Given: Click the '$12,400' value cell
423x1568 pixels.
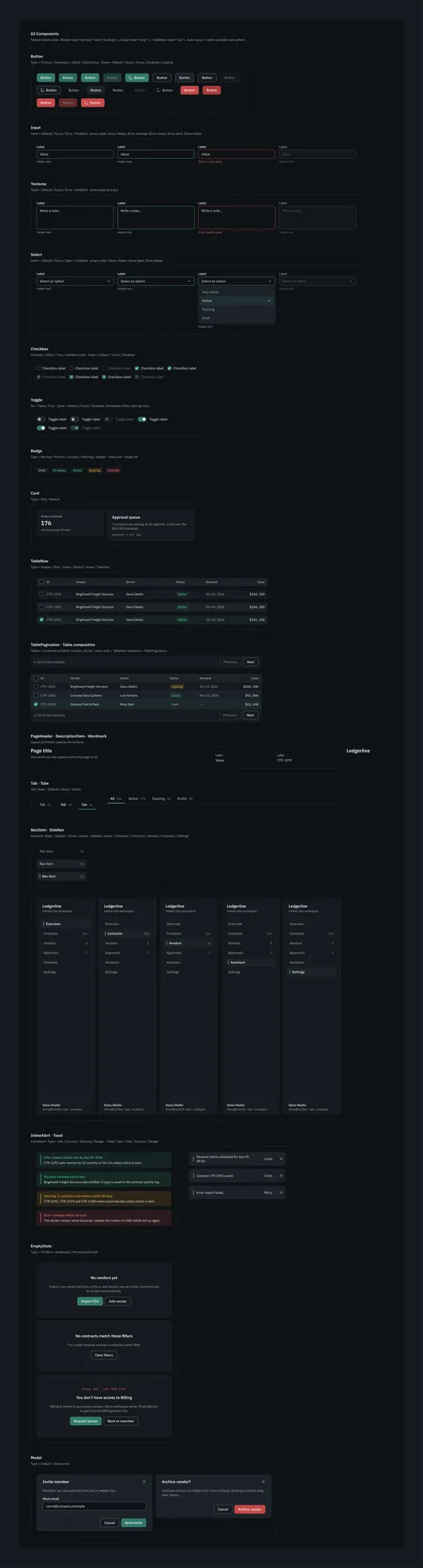Looking at the screenshot, I should coord(252,705).
